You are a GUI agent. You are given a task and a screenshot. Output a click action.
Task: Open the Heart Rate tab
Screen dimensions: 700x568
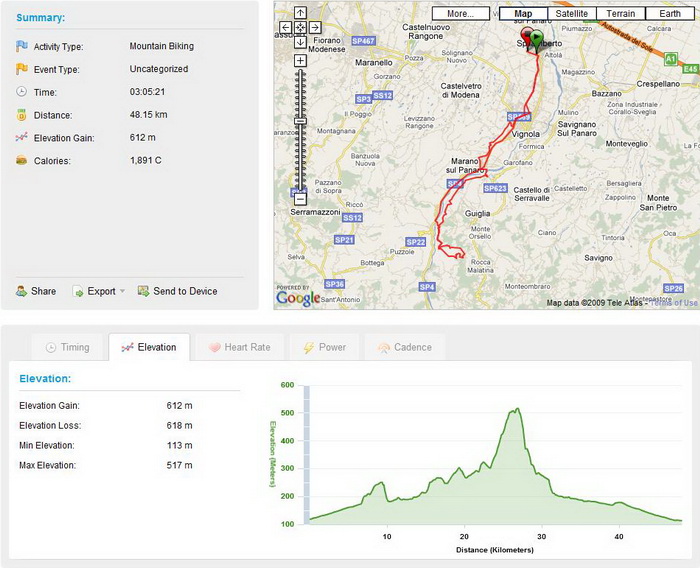point(240,347)
